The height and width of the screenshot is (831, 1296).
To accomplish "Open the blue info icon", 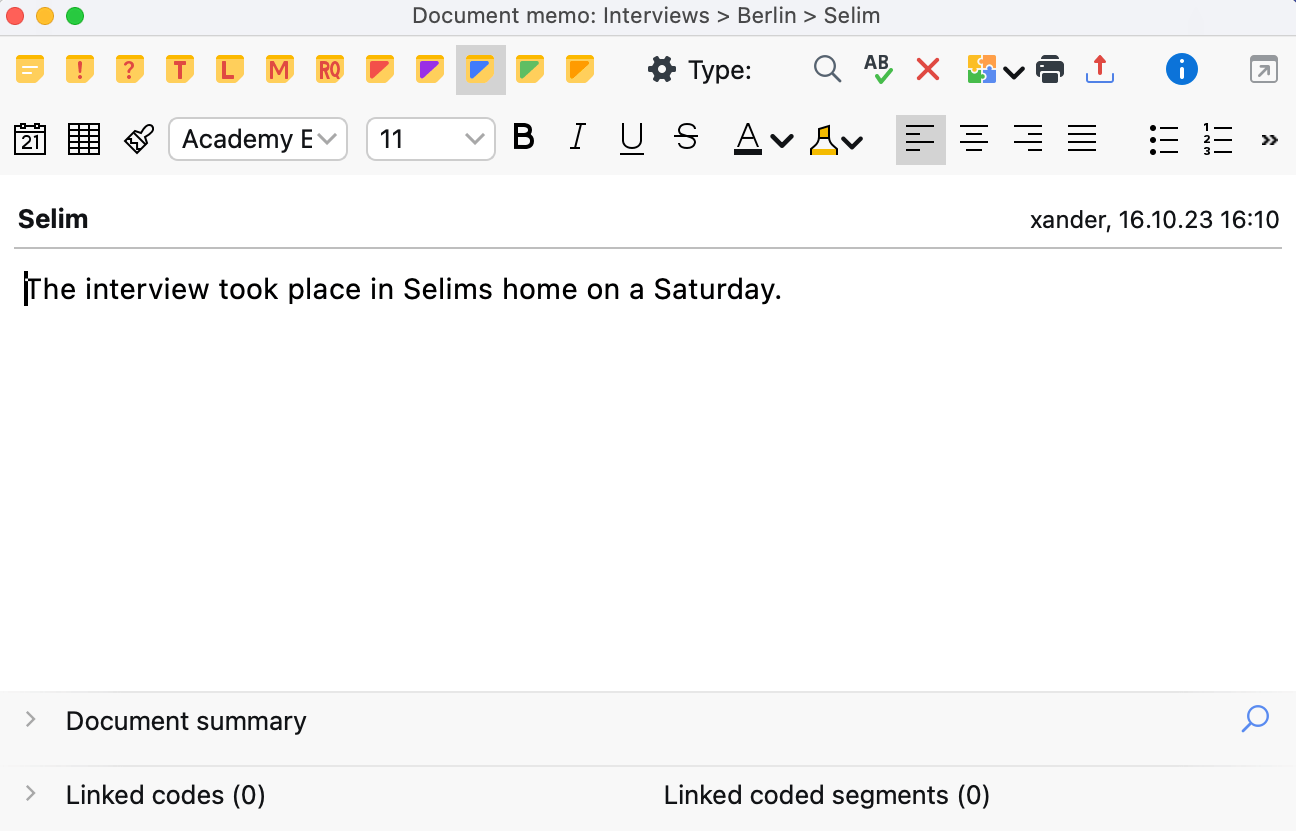I will pyautogui.click(x=1181, y=70).
